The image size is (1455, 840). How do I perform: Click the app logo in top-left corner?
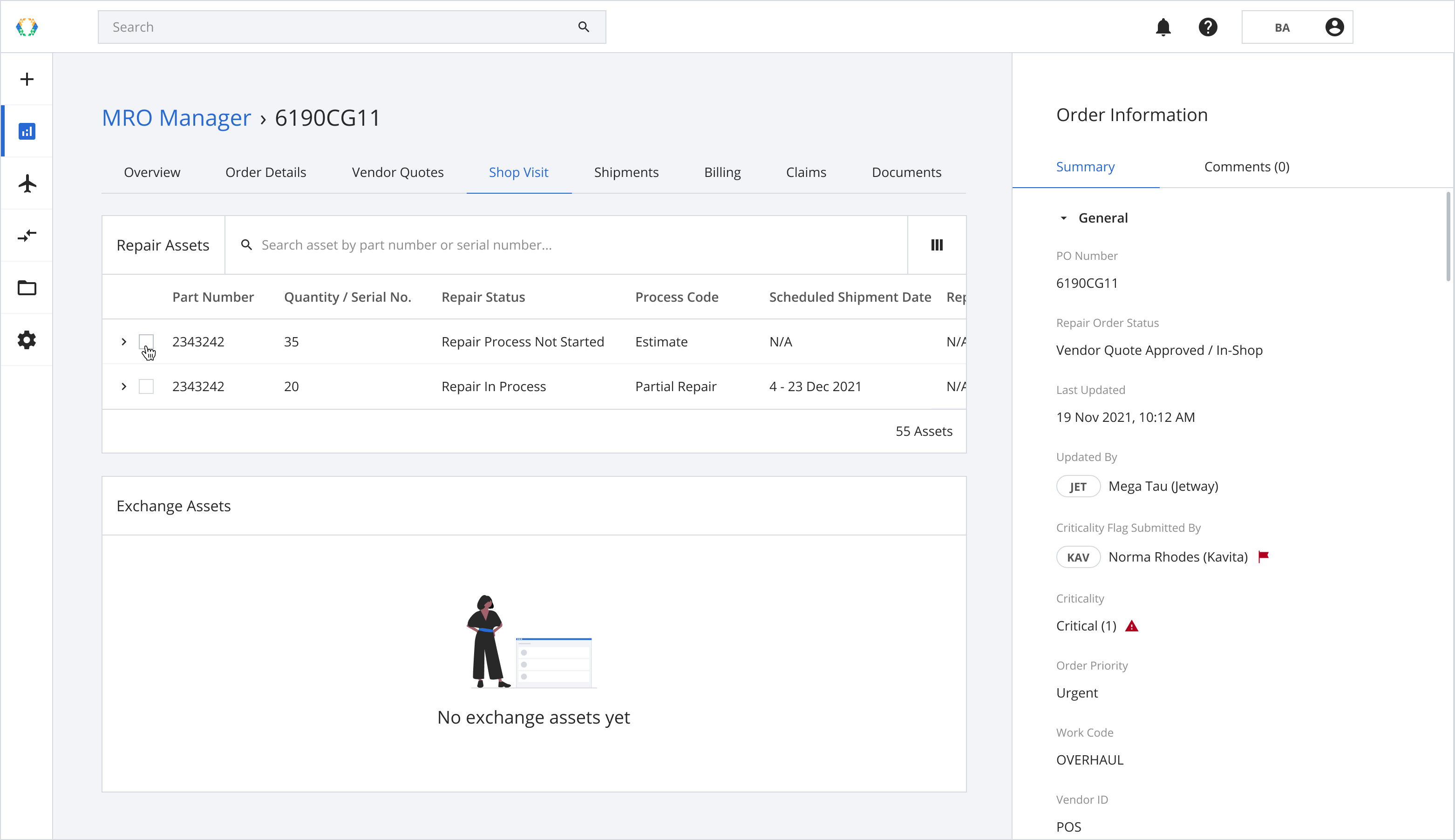(27, 27)
